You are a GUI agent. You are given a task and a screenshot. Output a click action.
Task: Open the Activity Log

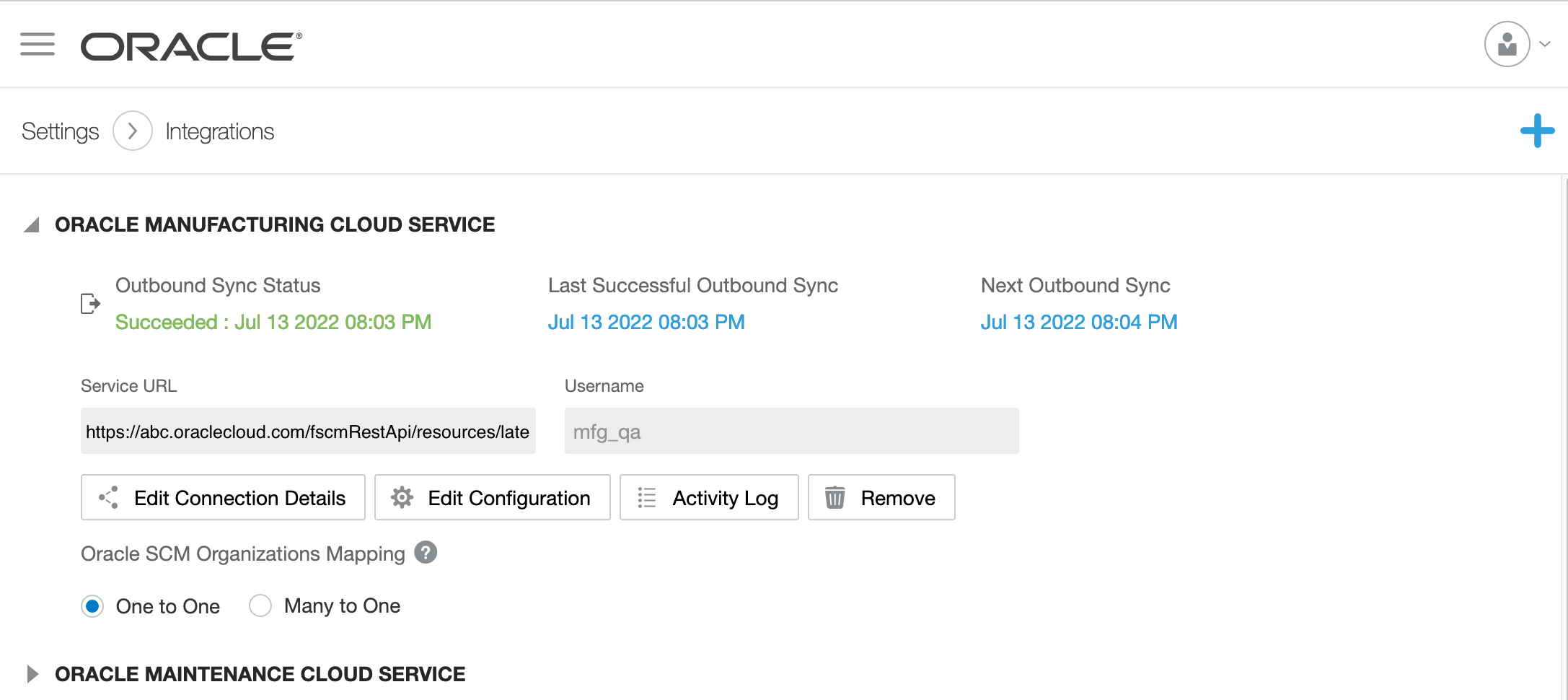click(709, 497)
